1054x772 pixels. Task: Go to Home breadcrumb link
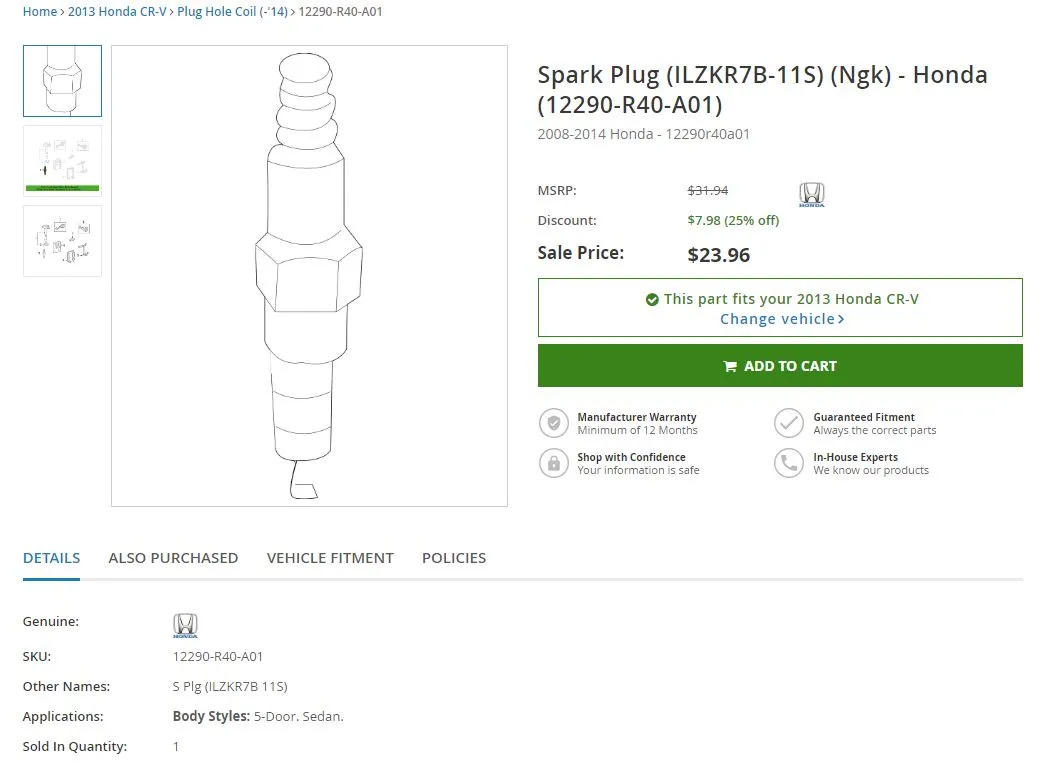(x=39, y=12)
